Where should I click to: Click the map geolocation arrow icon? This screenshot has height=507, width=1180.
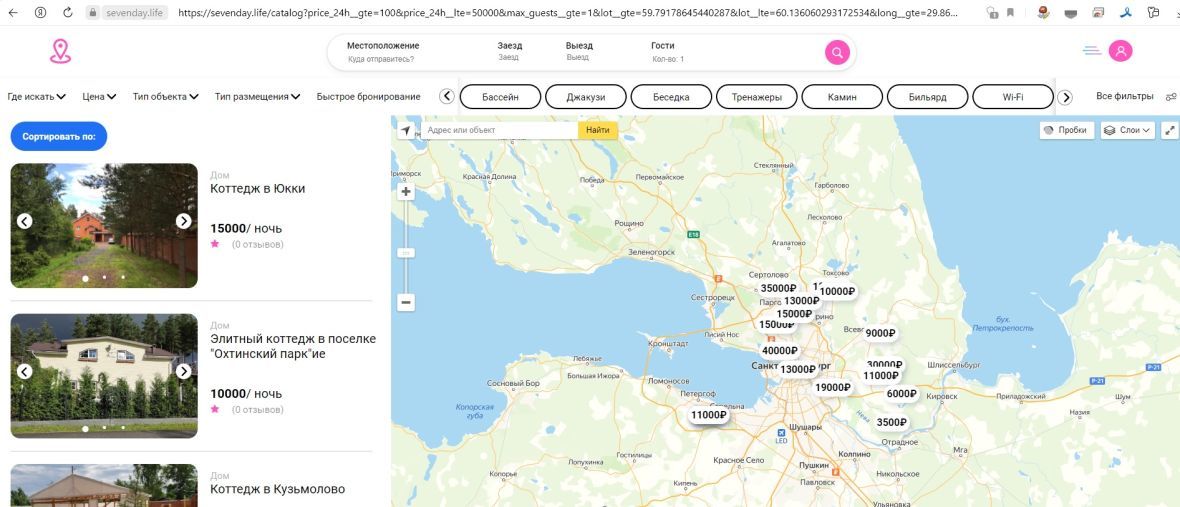point(406,130)
